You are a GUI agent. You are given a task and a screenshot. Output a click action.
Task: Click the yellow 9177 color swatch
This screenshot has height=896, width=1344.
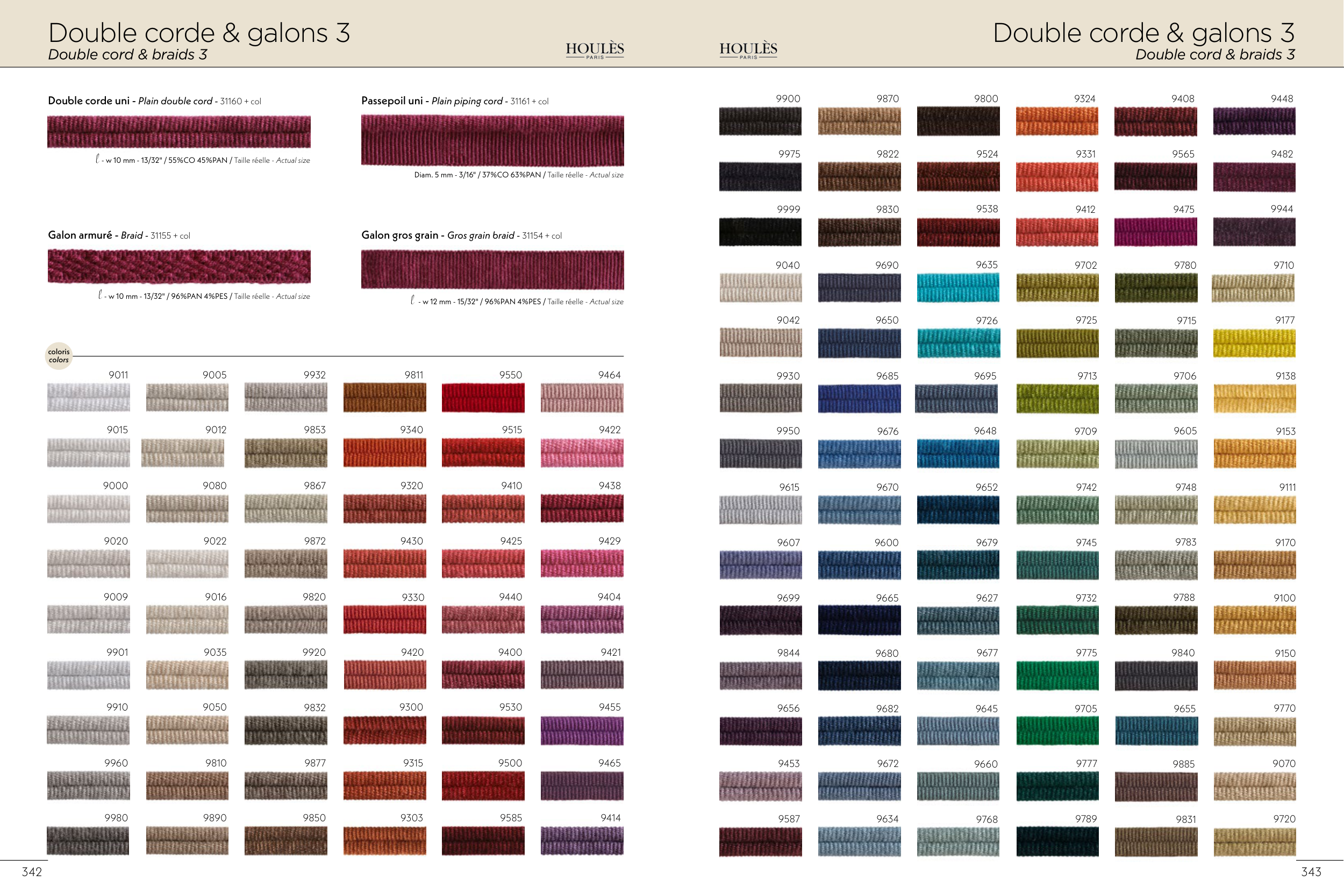(x=1254, y=343)
